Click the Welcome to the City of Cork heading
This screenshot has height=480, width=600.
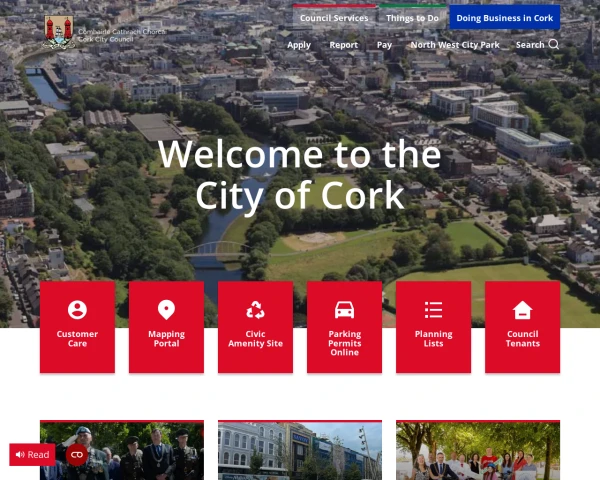[300, 174]
